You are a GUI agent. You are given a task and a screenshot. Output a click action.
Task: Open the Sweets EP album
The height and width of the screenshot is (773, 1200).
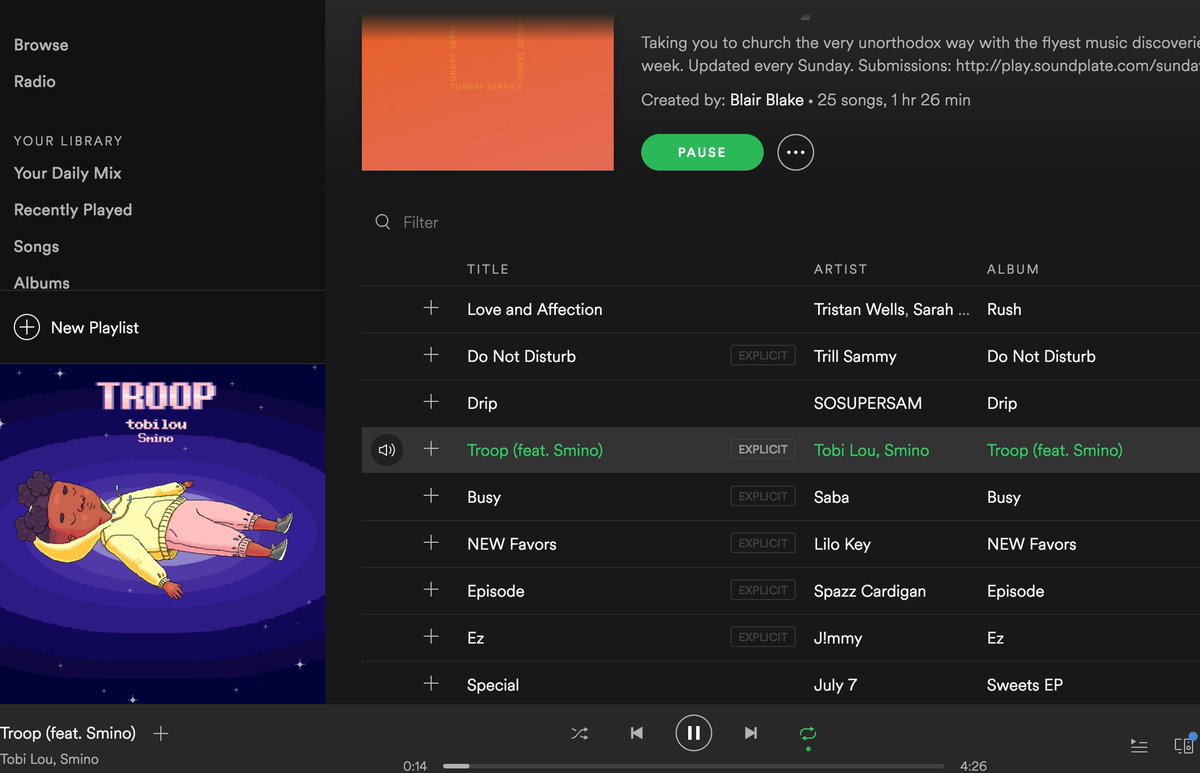[x=1025, y=685]
